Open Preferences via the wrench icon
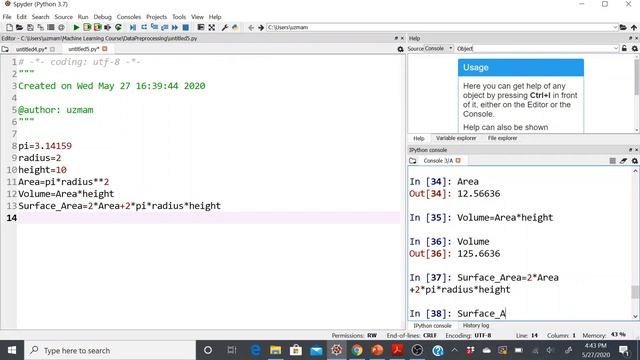The width and height of the screenshot is (640, 360). [224, 27]
